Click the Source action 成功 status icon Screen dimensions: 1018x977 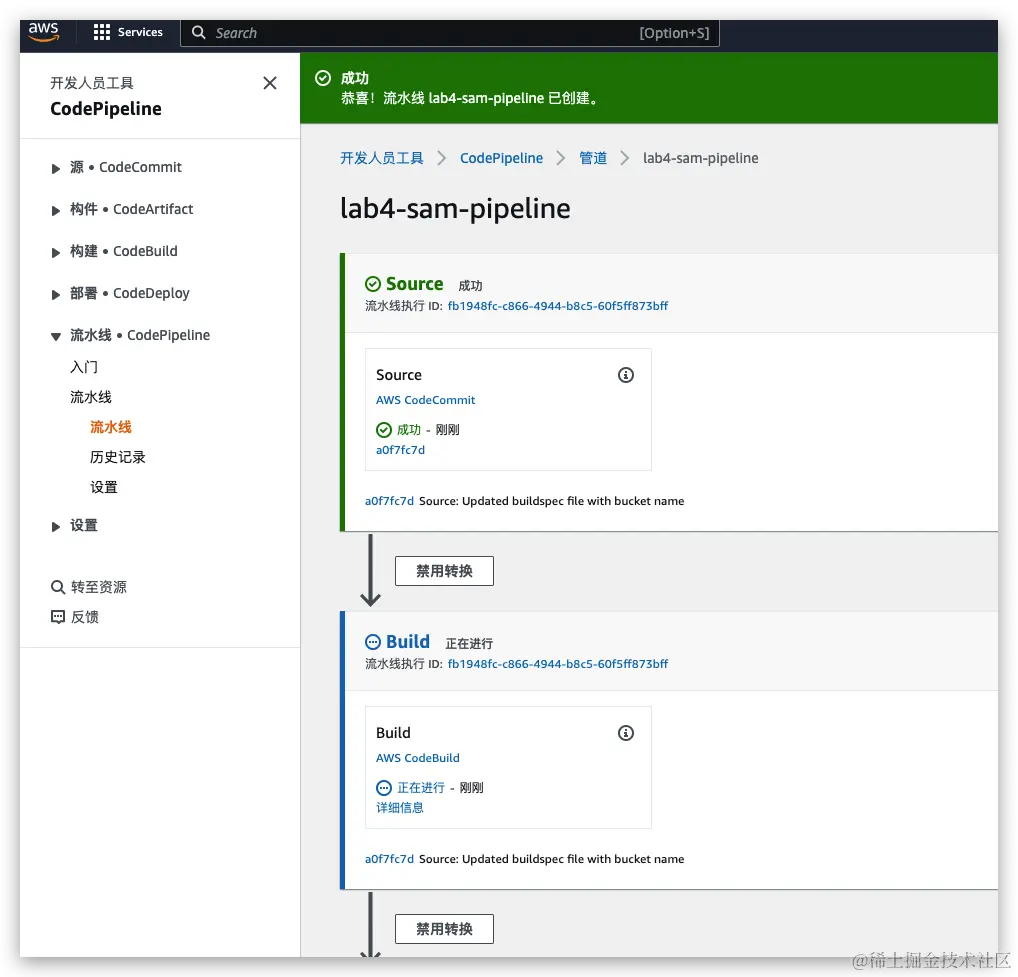coord(384,430)
